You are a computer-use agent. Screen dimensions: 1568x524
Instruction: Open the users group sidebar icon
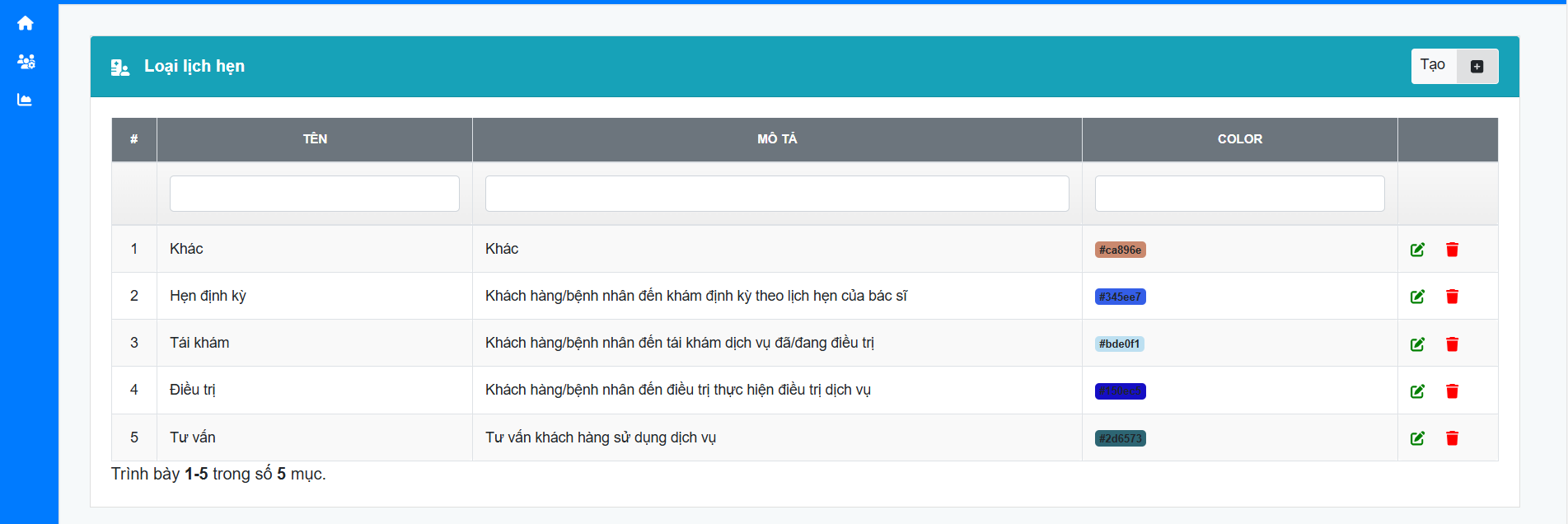26,62
